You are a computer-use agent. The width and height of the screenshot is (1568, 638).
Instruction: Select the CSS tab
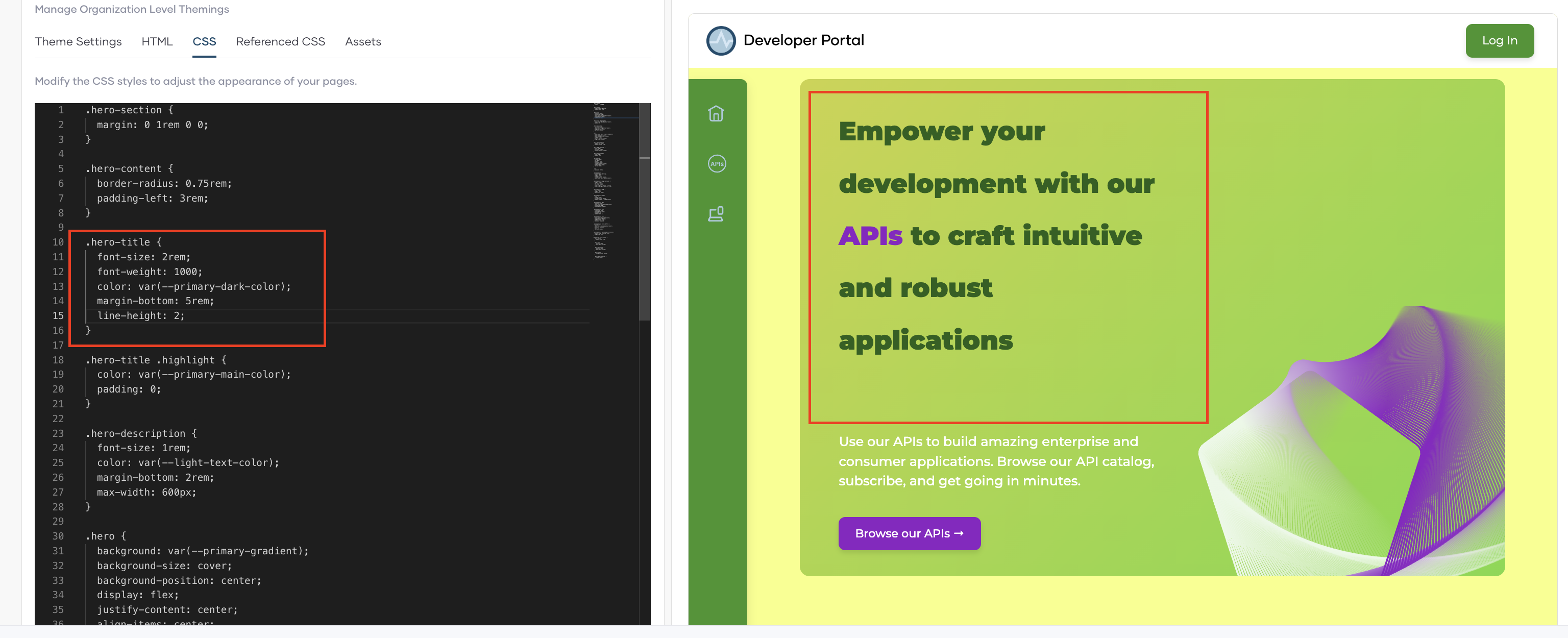[x=204, y=41]
